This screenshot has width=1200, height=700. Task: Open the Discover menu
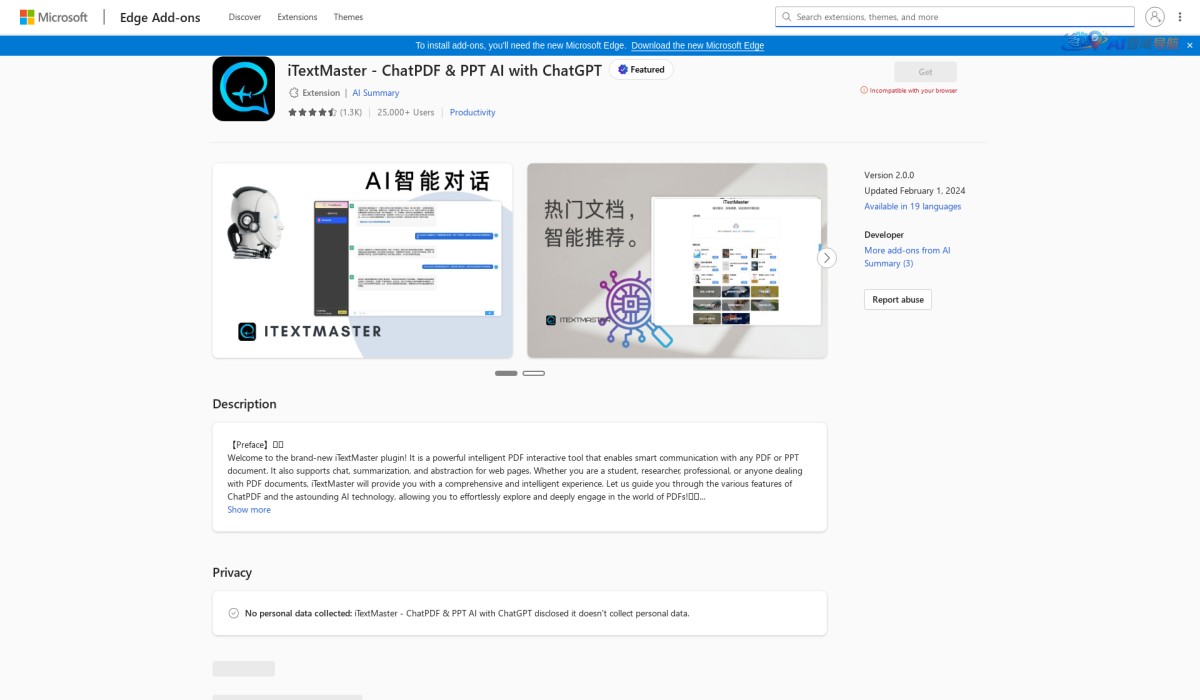click(244, 16)
